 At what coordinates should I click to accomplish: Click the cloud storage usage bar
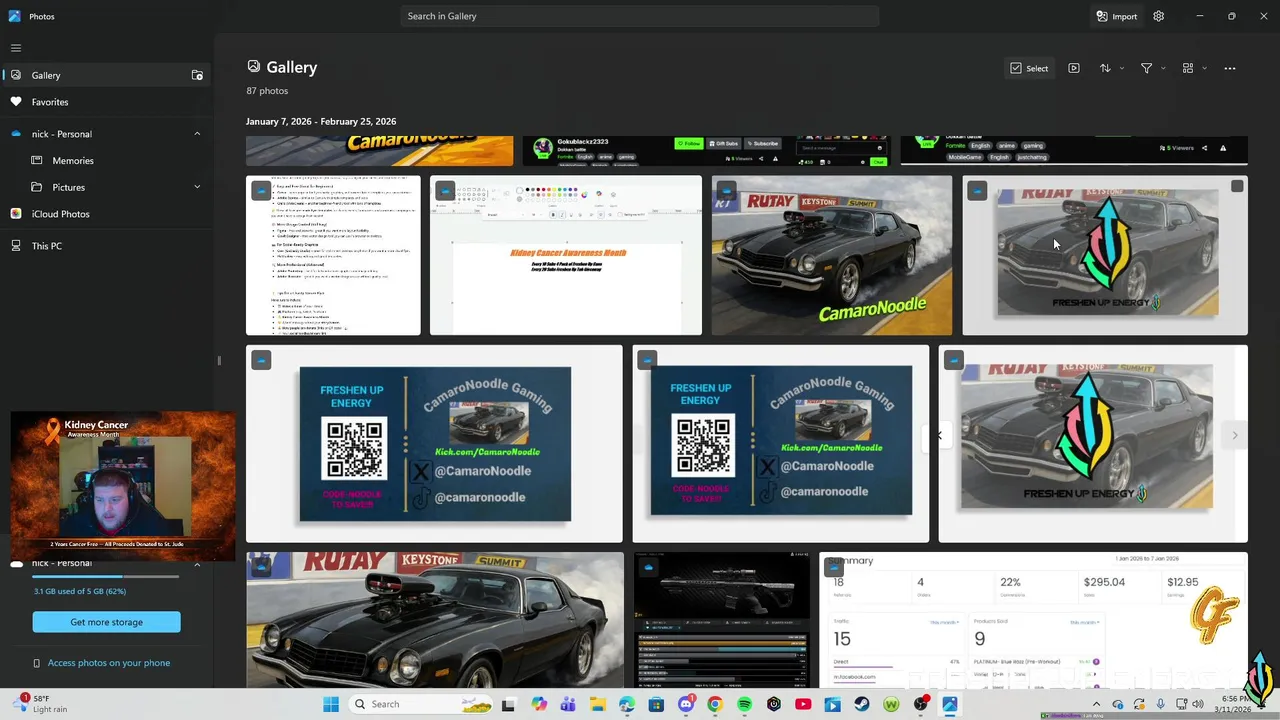[x=106, y=577]
